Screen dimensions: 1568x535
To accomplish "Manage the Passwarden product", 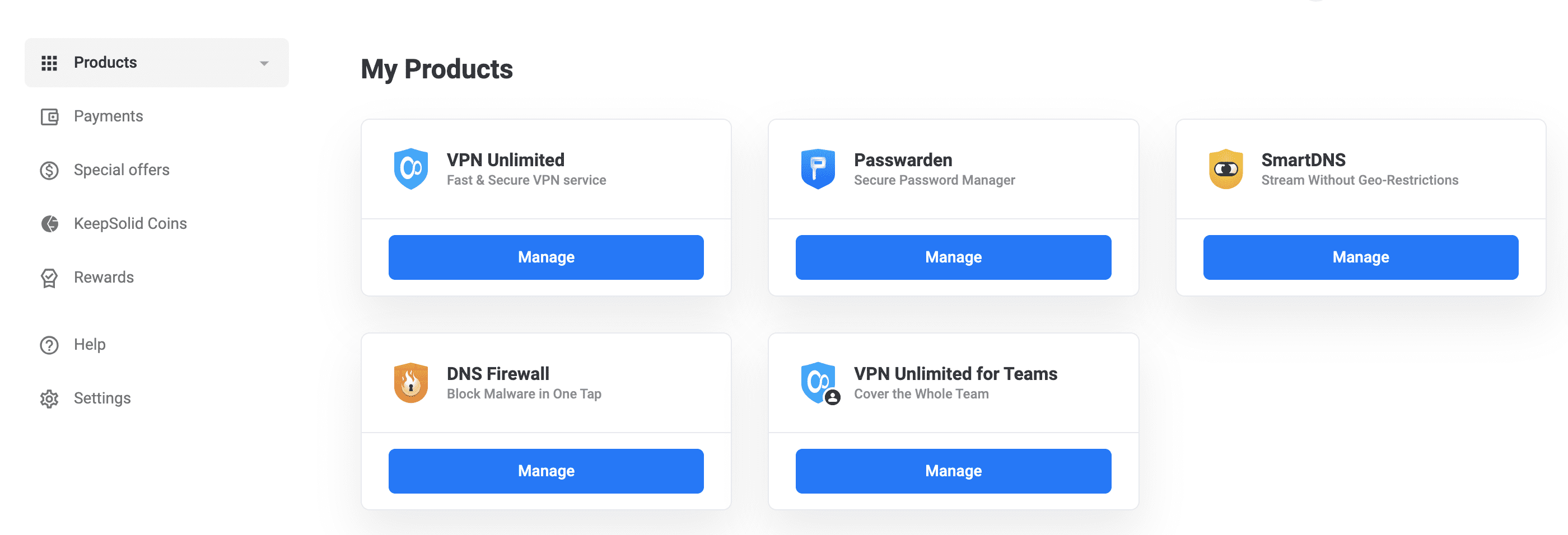I will (953, 257).
